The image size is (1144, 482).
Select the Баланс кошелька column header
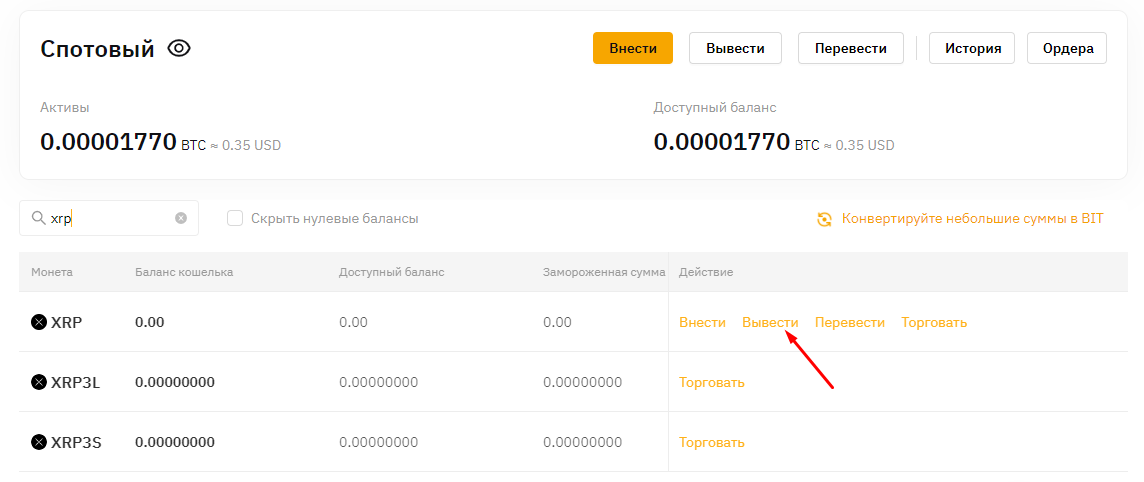(x=184, y=272)
